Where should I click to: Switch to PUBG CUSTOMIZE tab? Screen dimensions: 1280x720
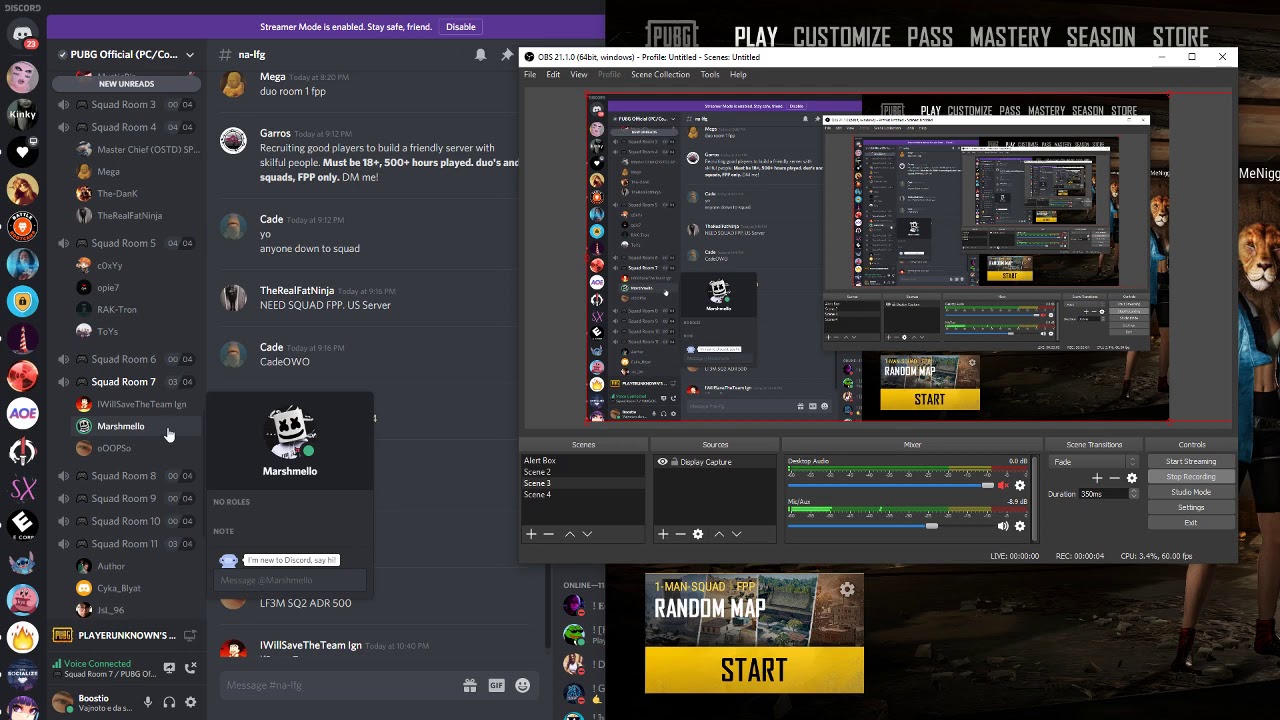[x=842, y=37]
